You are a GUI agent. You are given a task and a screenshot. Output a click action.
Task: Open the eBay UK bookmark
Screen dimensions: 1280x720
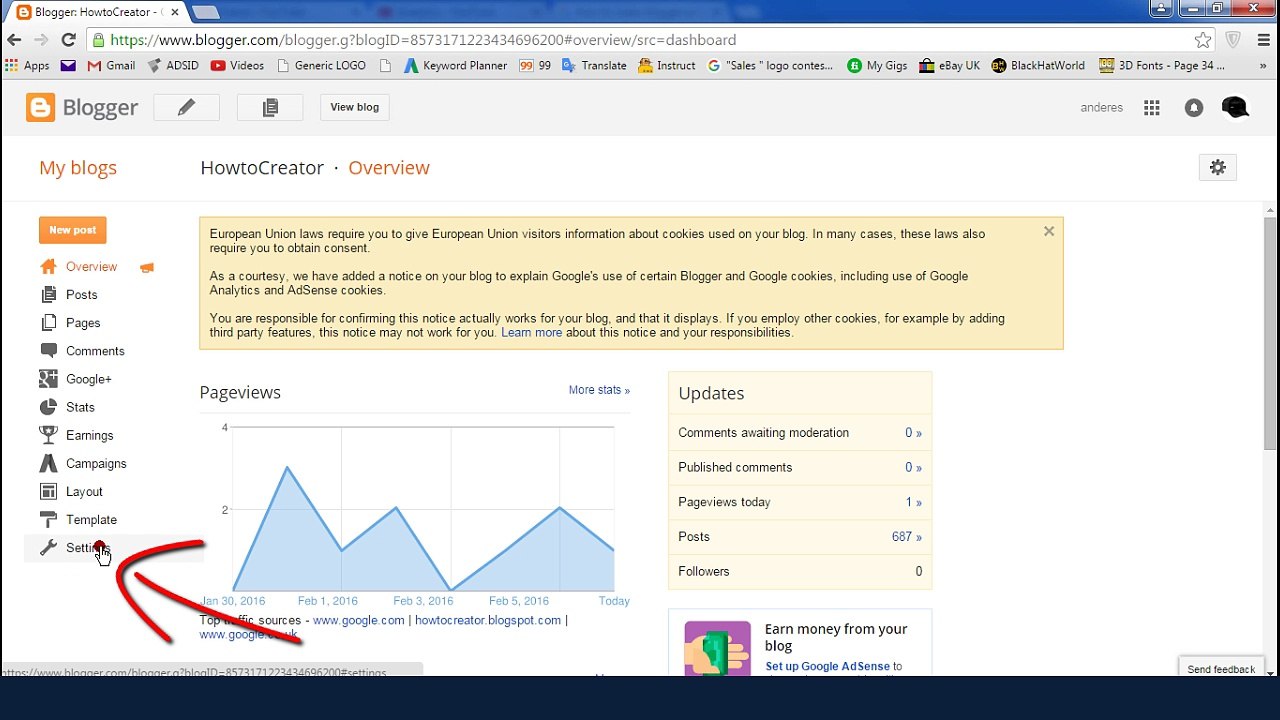click(949, 66)
